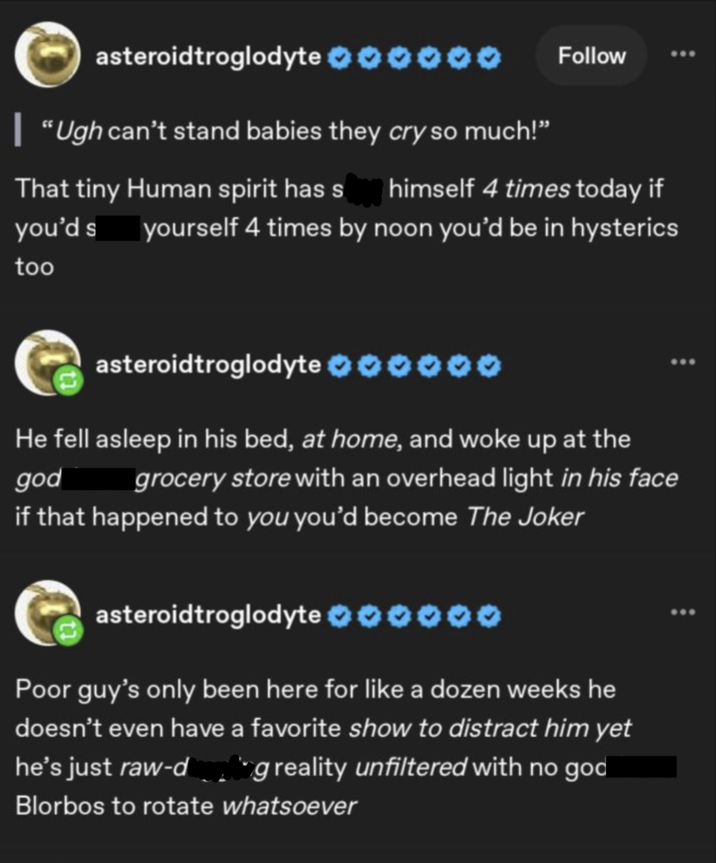Screen dimensions: 716x863
Task: Click the avatar beside the grocery store reblog
Action: coord(45,362)
